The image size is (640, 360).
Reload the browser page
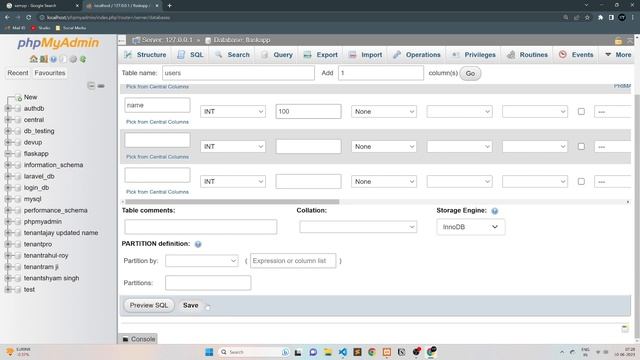(x=29, y=18)
